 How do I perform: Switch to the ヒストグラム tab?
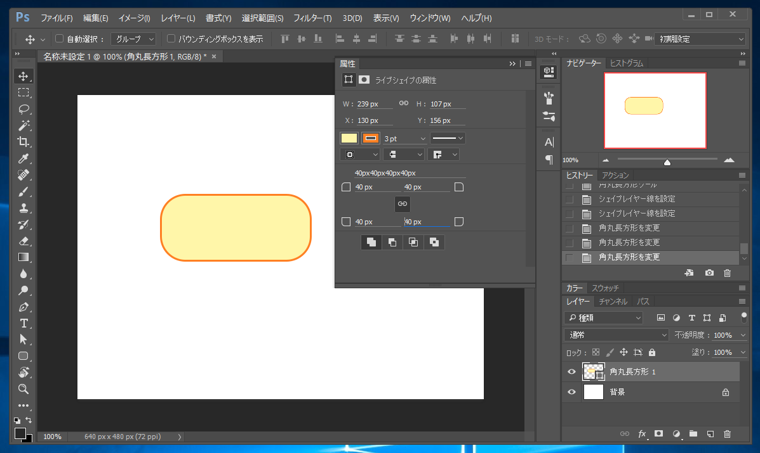pos(627,63)
